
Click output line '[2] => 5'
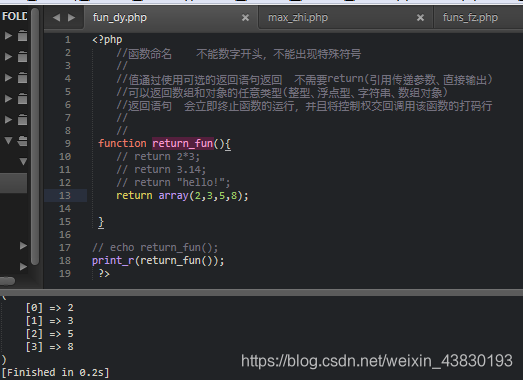[50, 334]
